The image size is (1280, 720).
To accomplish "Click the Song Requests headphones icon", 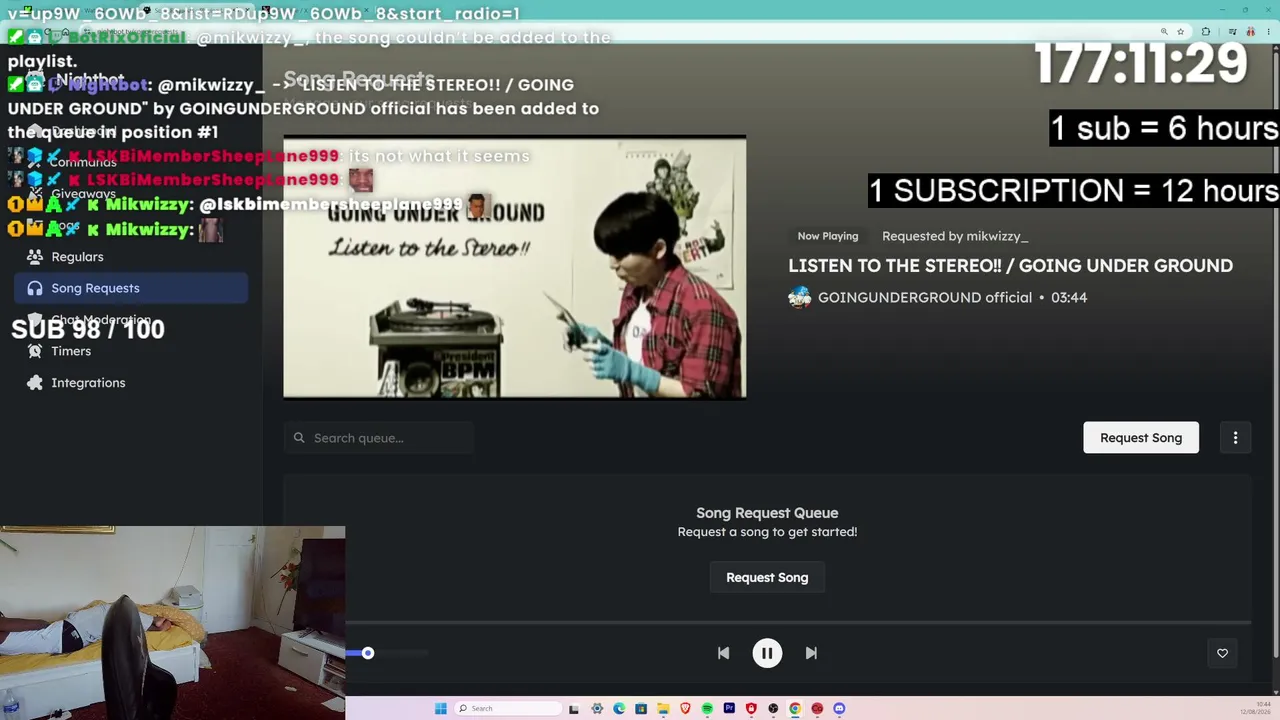I will coord(35,288).
